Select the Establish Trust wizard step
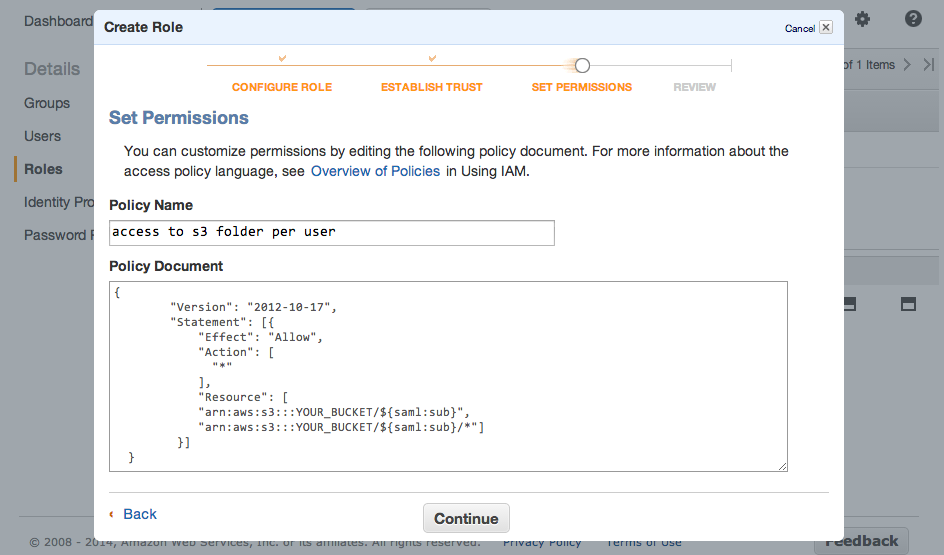 pyautogui.click(x=431, y=87)
